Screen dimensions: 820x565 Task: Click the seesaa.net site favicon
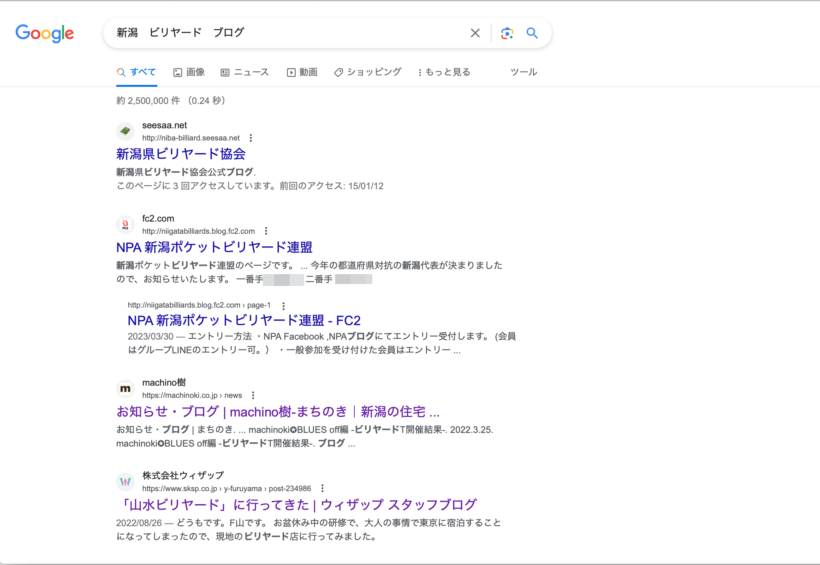(125, 131)
